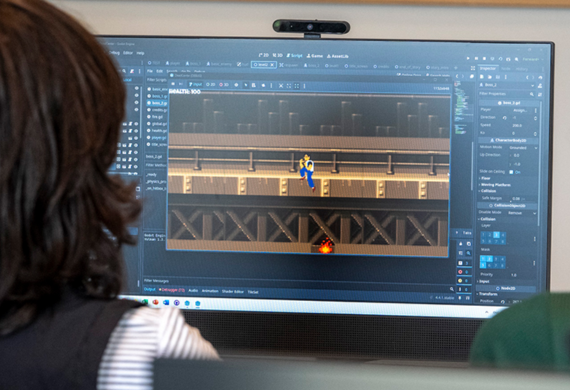Open Inspector object history icon
Screen dimensions: 570x390
(540, 78)
